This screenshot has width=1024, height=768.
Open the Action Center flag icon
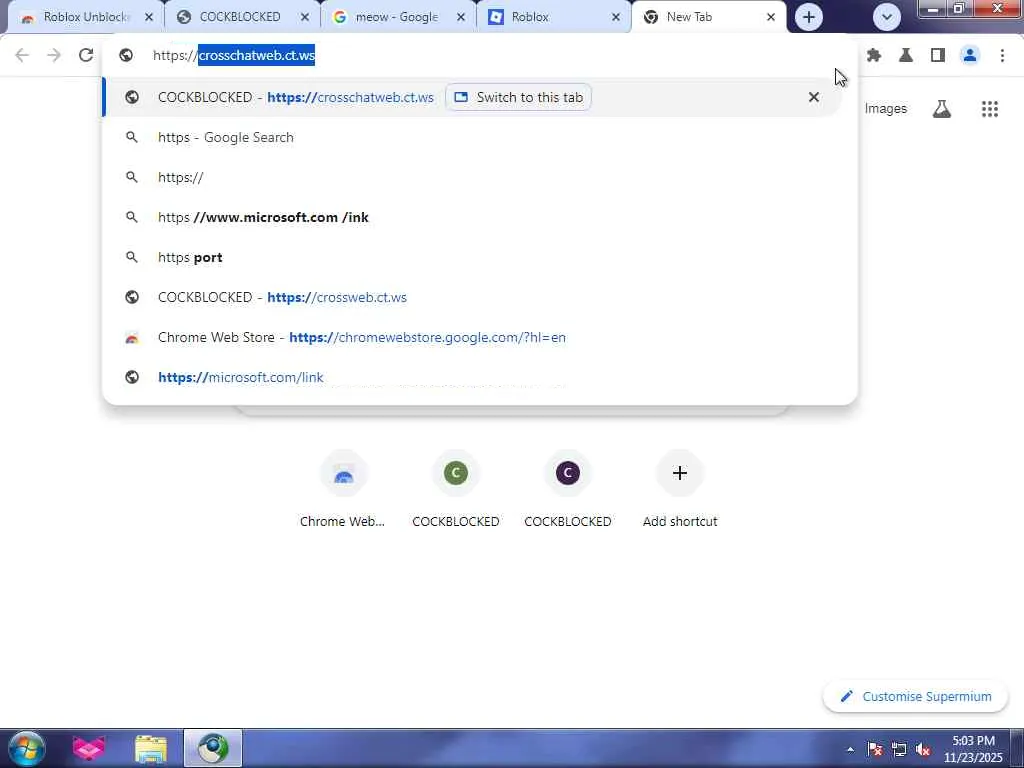click(x=875, y=749)
